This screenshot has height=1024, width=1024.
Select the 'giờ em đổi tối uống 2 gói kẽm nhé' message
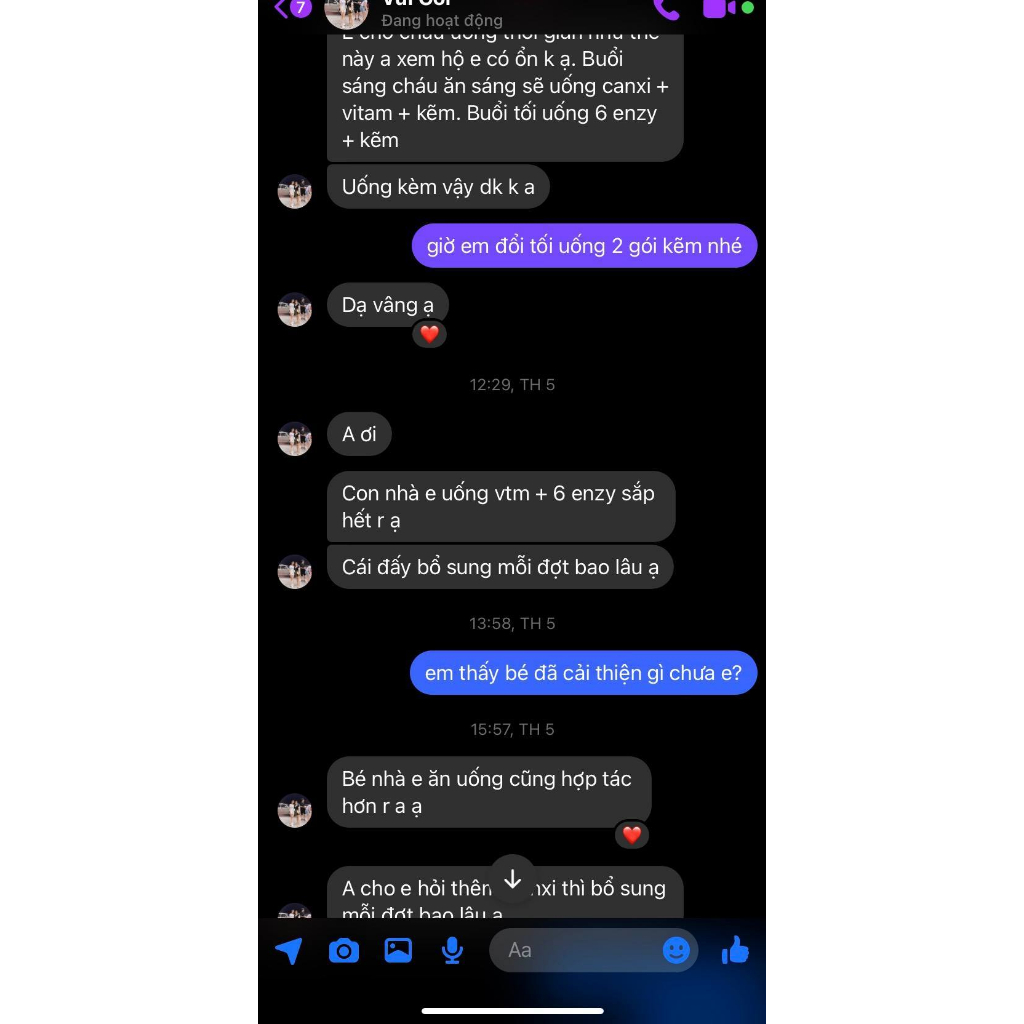[x=584, y=246]
